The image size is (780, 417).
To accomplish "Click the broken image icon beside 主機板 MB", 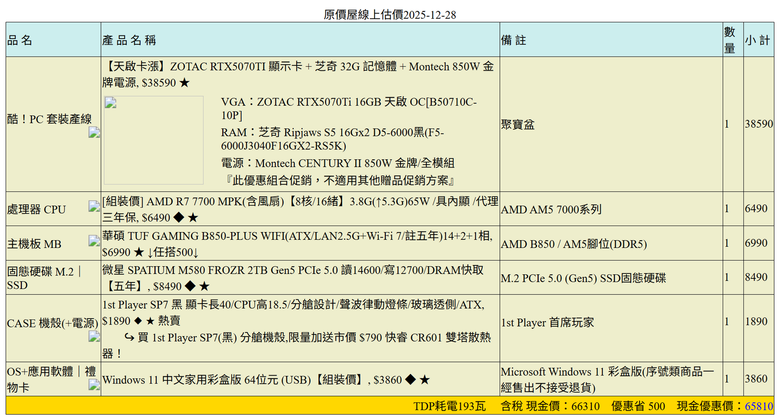I will click(95, 241).
